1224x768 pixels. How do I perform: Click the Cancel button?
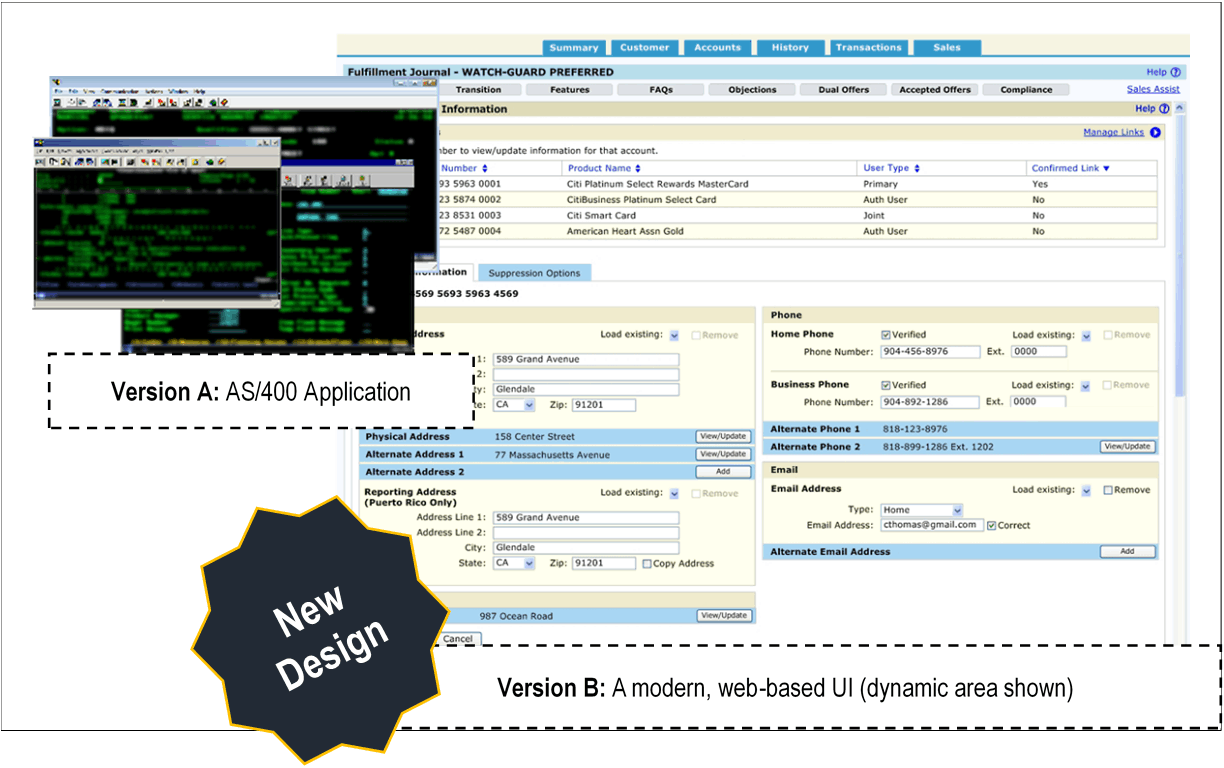(458, 639)
